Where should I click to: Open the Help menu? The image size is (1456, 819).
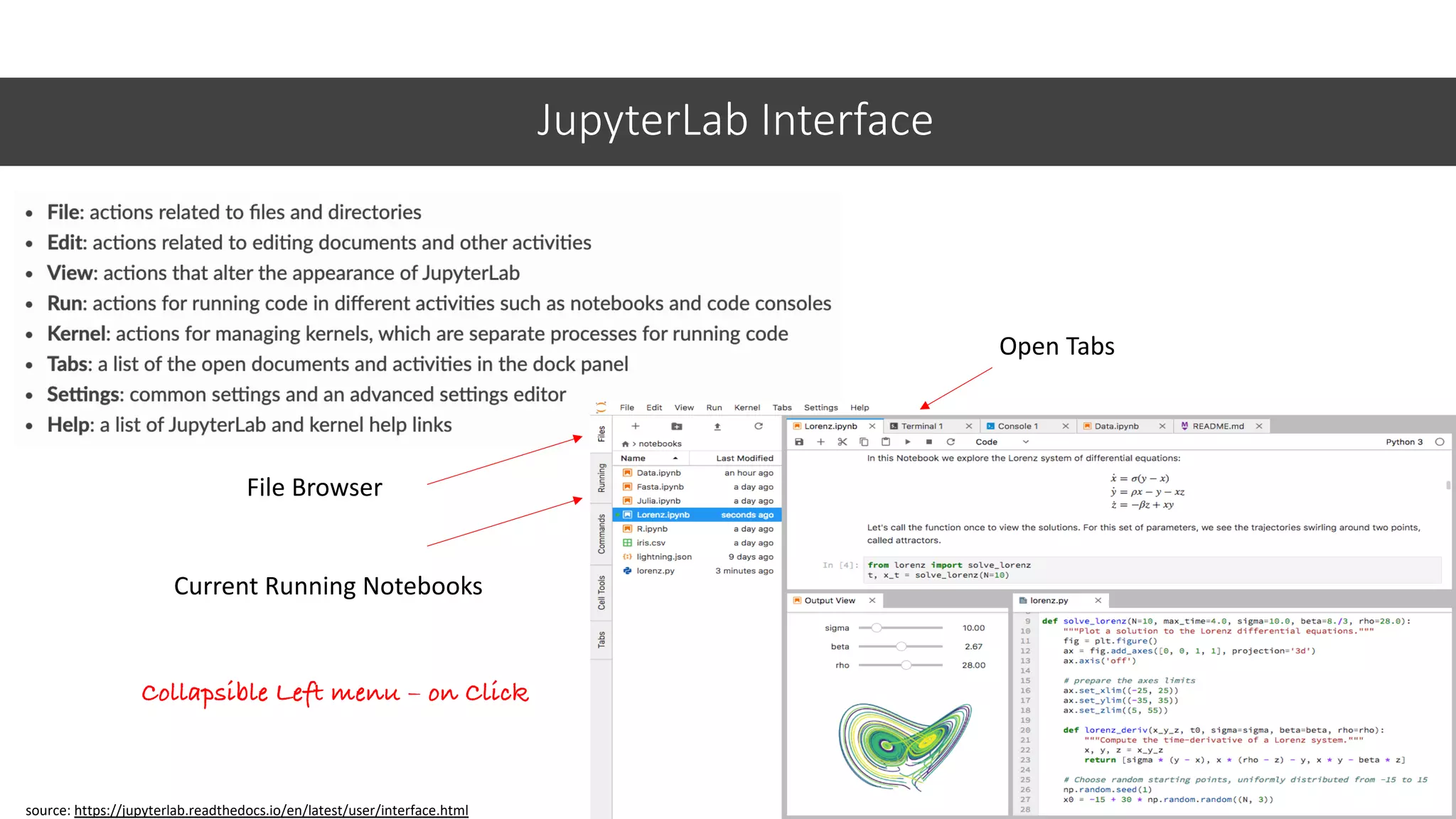pos(860,407)
